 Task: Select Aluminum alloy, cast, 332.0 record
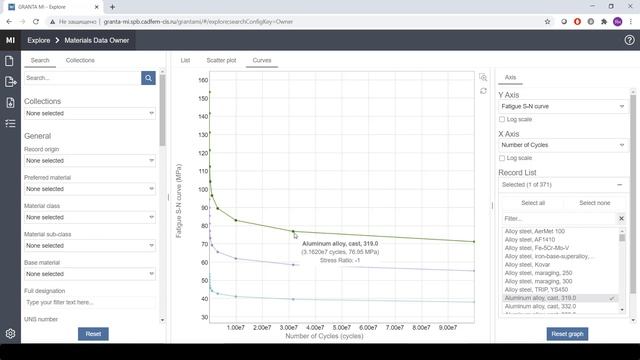point(540,307)
